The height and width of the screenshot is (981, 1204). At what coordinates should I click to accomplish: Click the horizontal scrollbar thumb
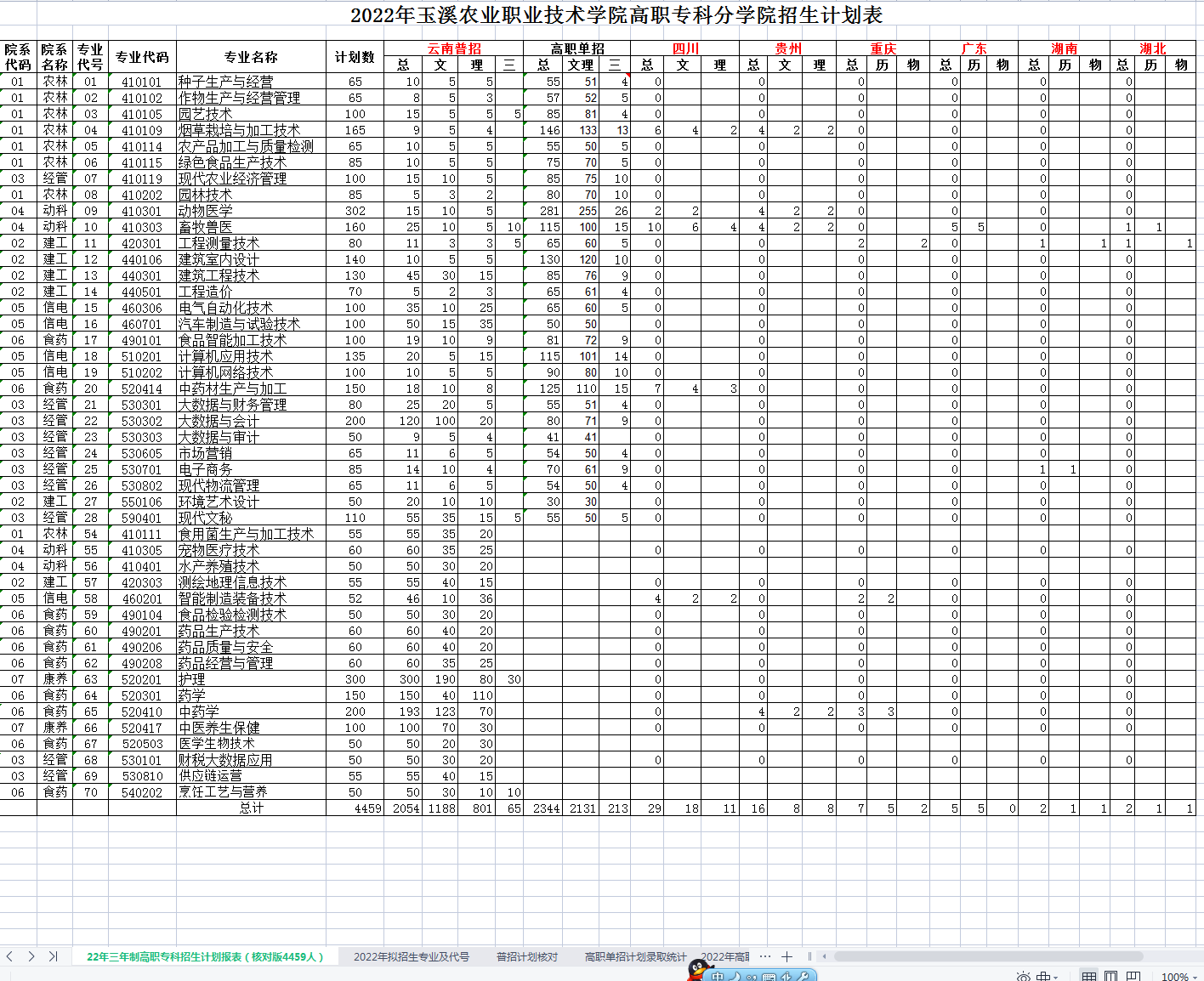click(x=986, y=956)
